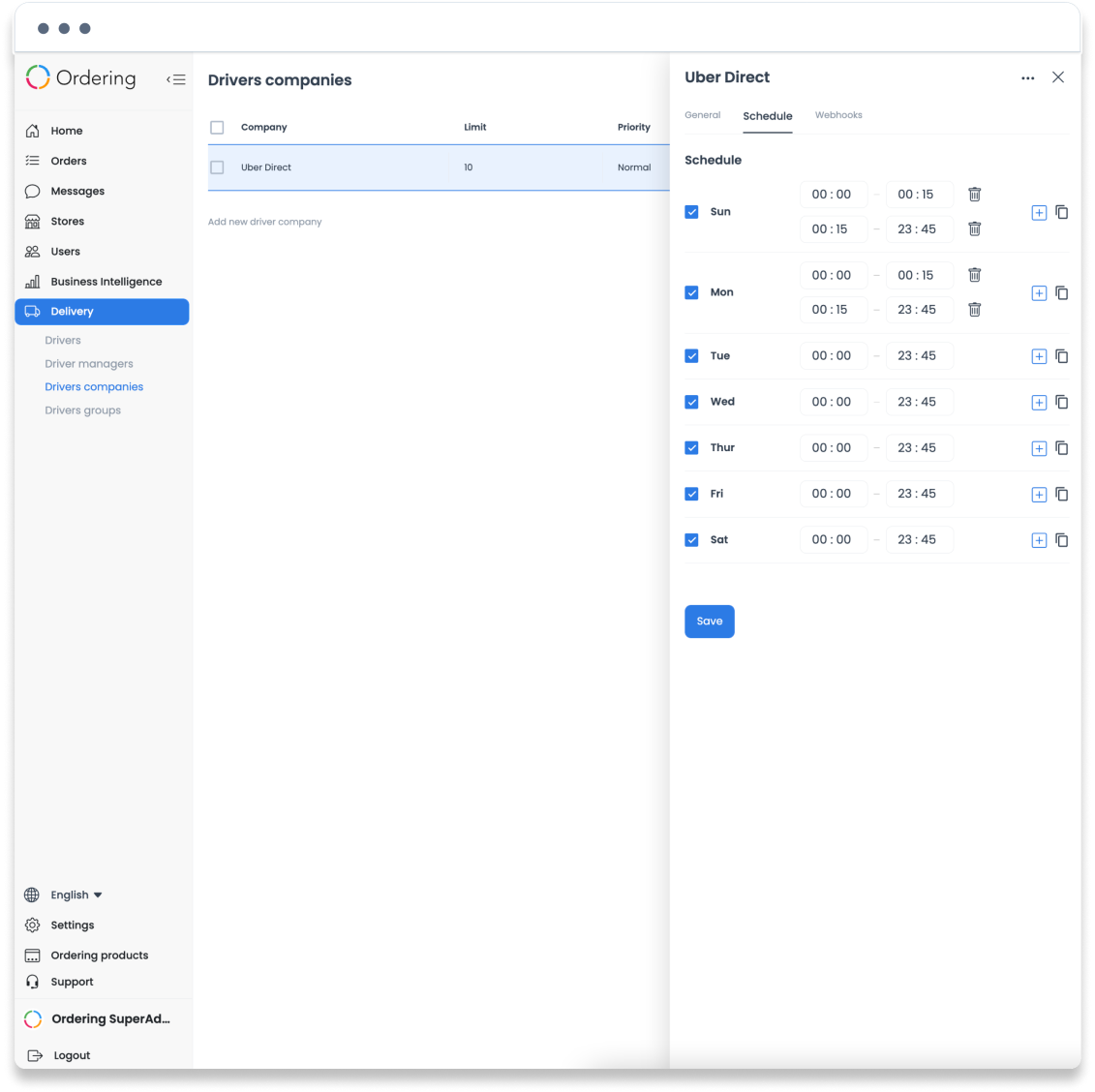The image size is (1095, 1092).
Task: Open the three-dot options menu
Action: point(1027,78)
